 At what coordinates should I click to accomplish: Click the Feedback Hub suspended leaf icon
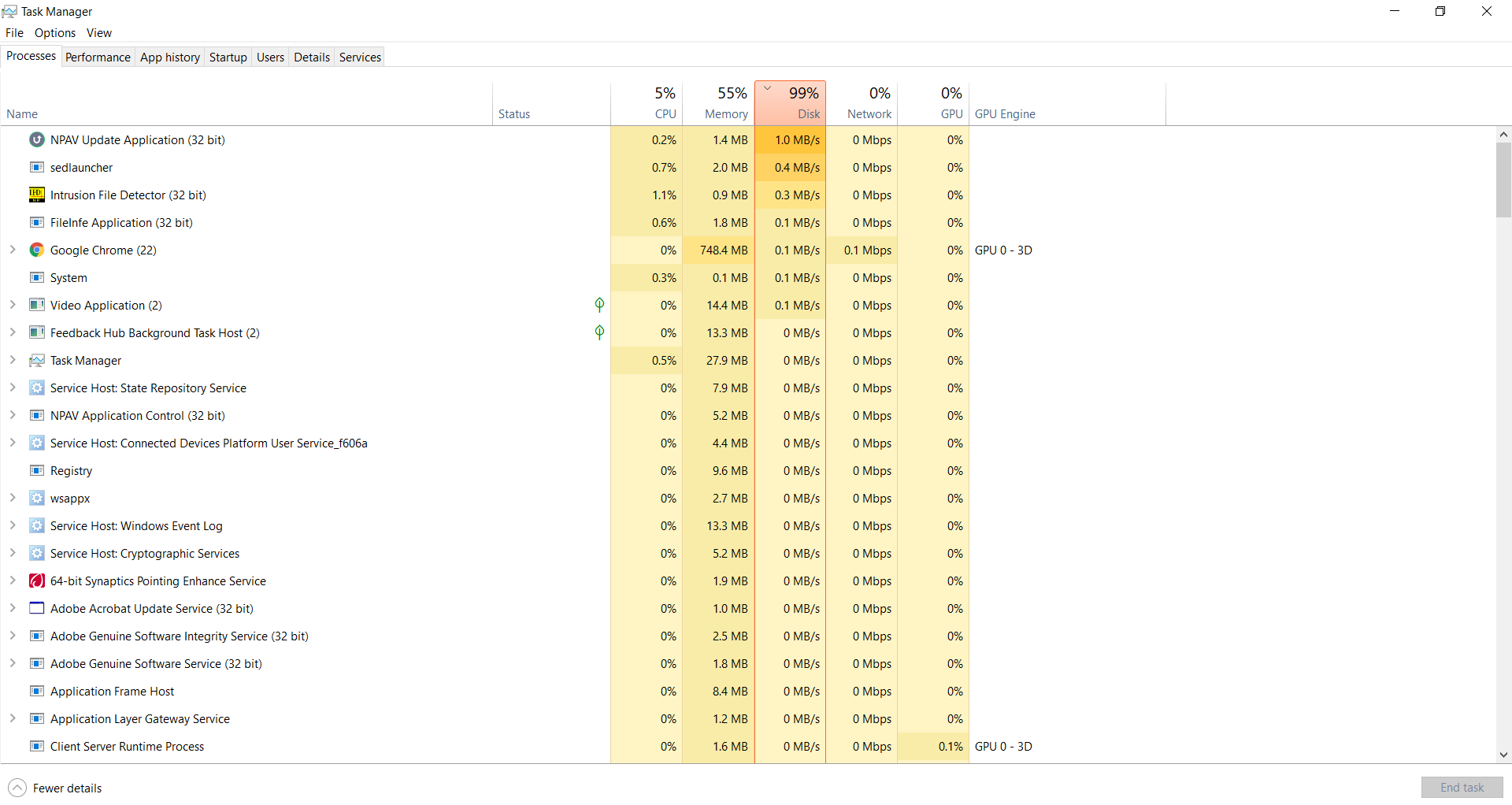(x=599, y=332)
